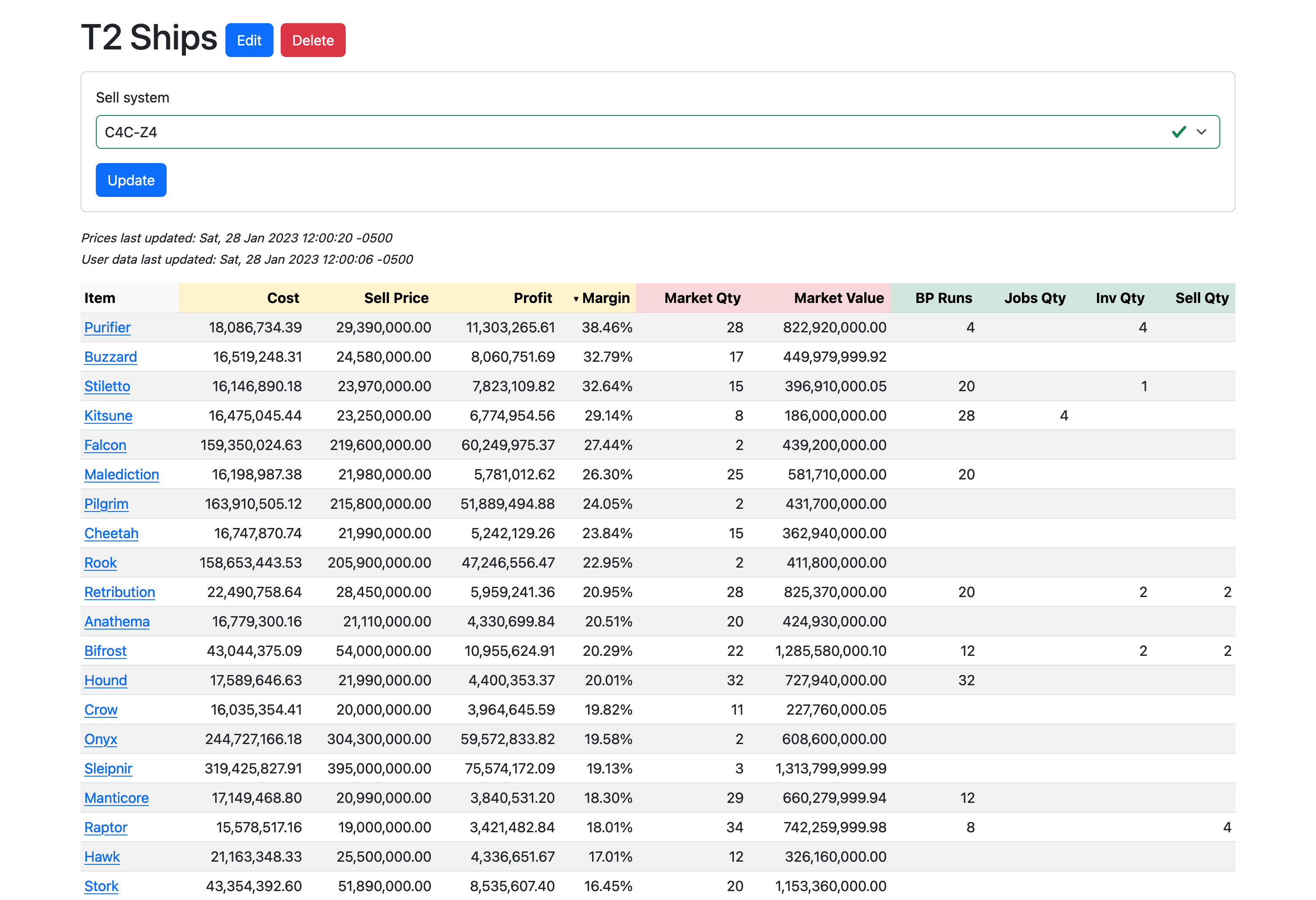The height and width of the screenshot is (900, 1316).
Task: Sort by the Profit column header
Action: 532,298
